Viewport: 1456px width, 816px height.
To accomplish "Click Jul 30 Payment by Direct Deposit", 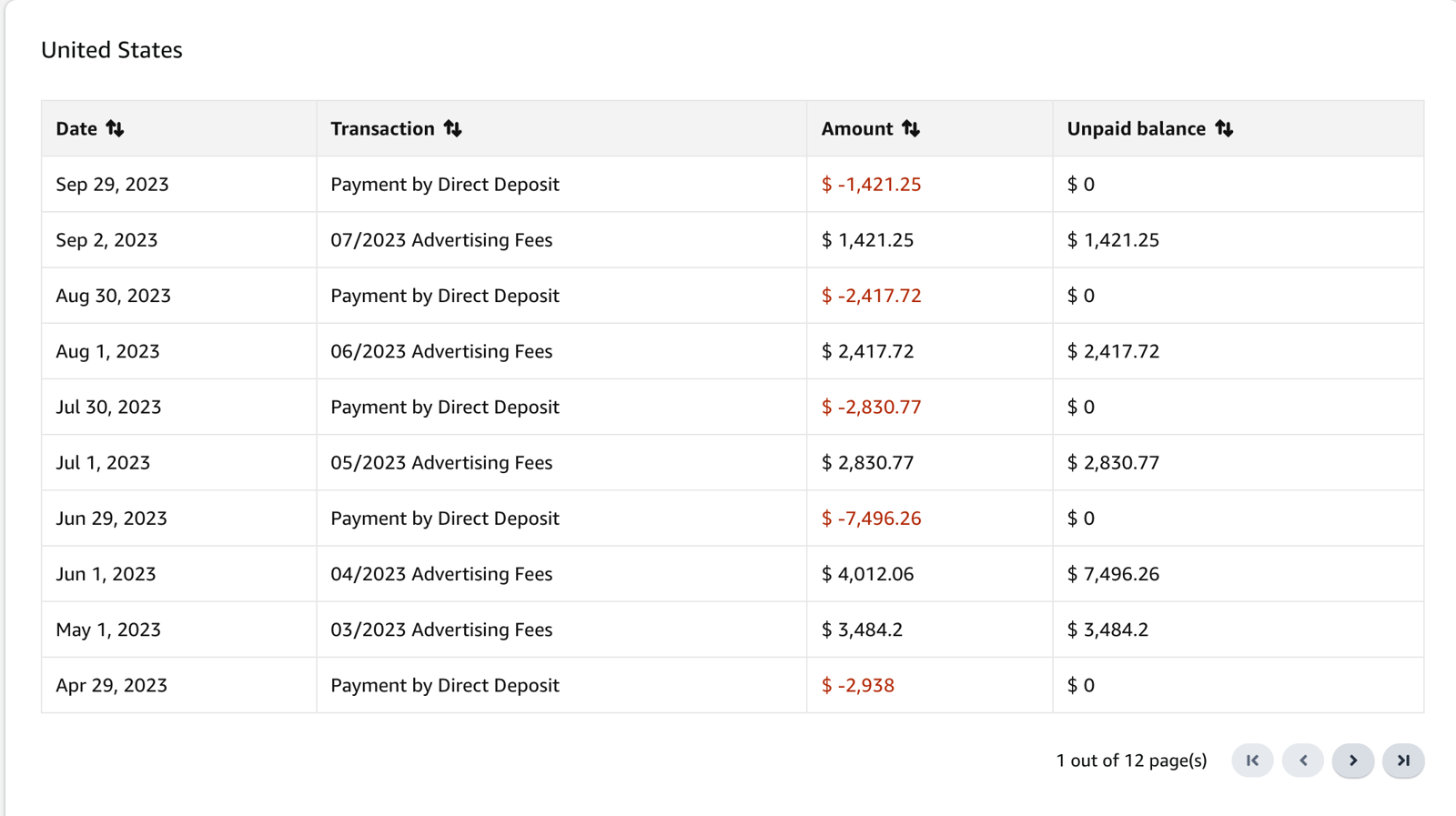I will pyautogui.click(x=445, y=407).
